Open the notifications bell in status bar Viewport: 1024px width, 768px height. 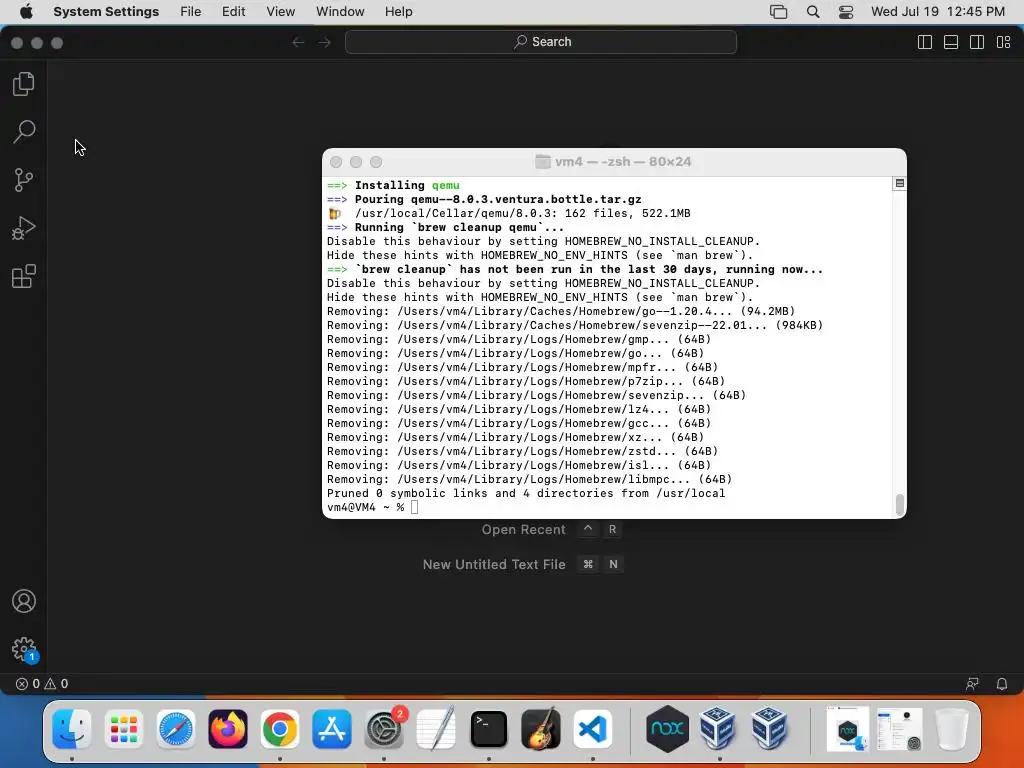pyautogui.click(x=1001, y=684)
